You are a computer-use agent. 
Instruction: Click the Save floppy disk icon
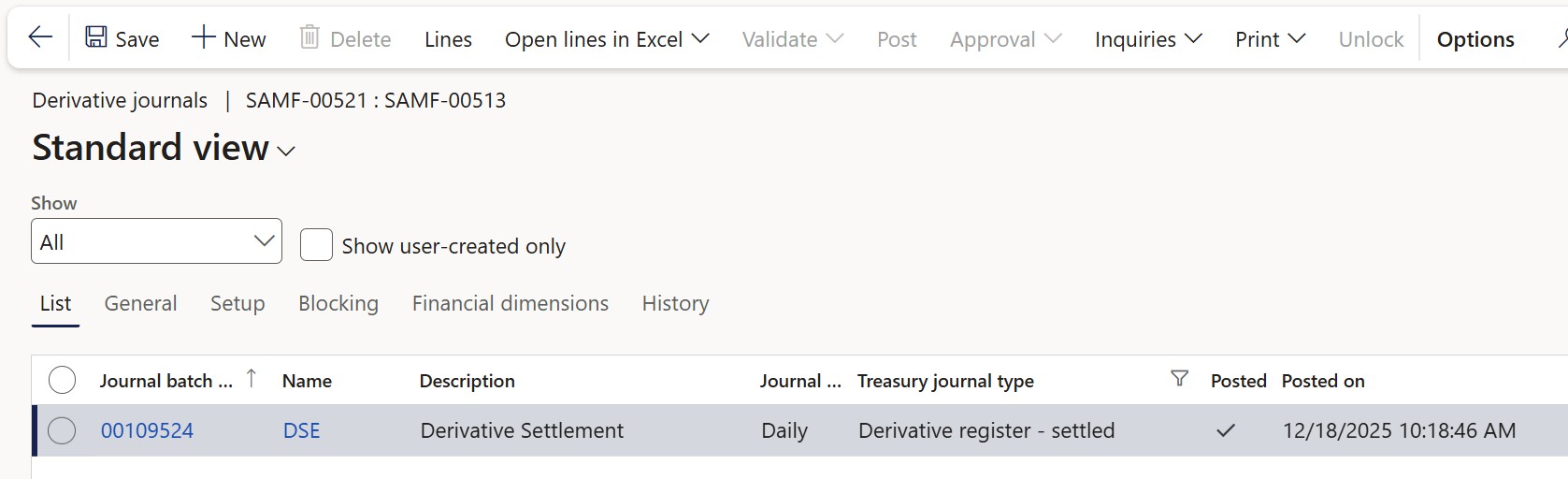(95, 38)
